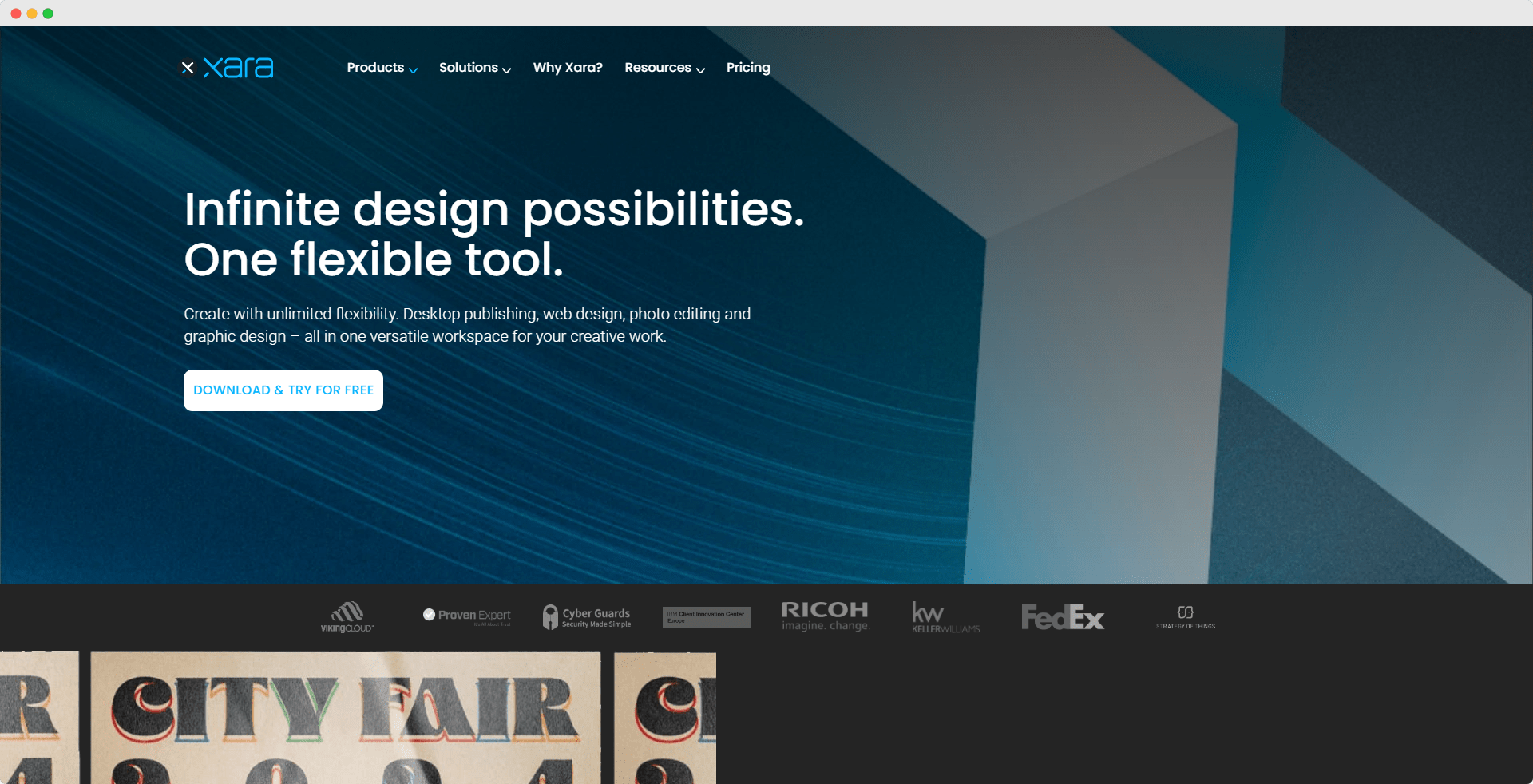Click the cropped poster at the far left
Image resolution: width=1533 pixels, height=784 pixels.
point(38,718)
